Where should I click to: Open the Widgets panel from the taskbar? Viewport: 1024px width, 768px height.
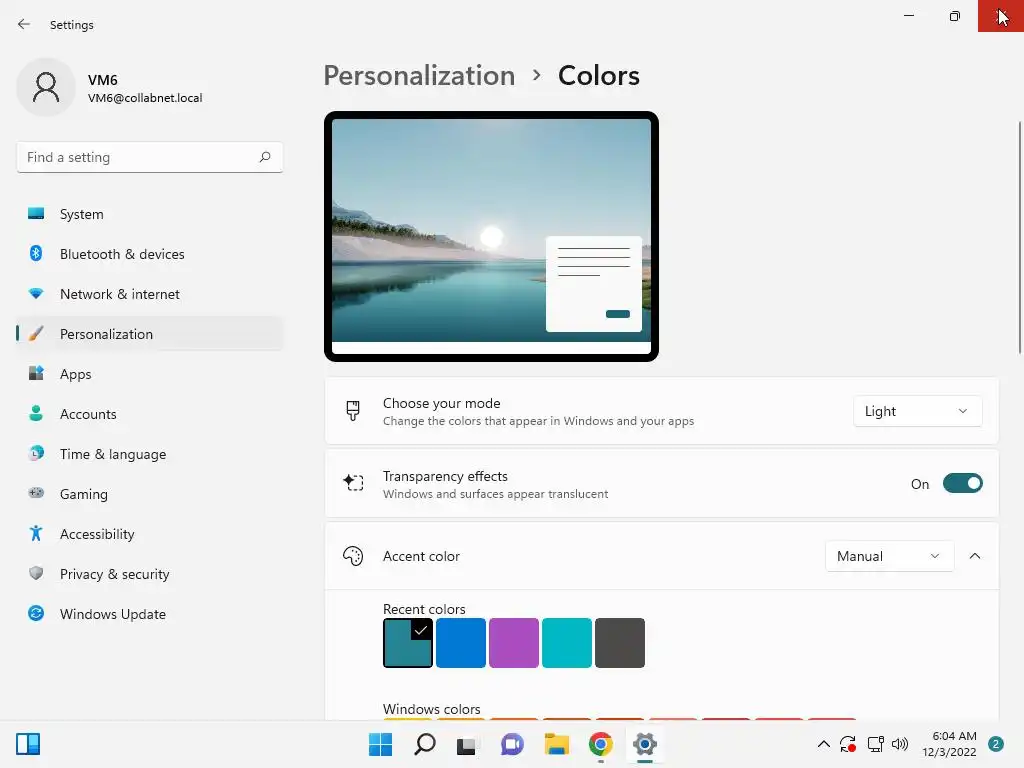point(28,744)
